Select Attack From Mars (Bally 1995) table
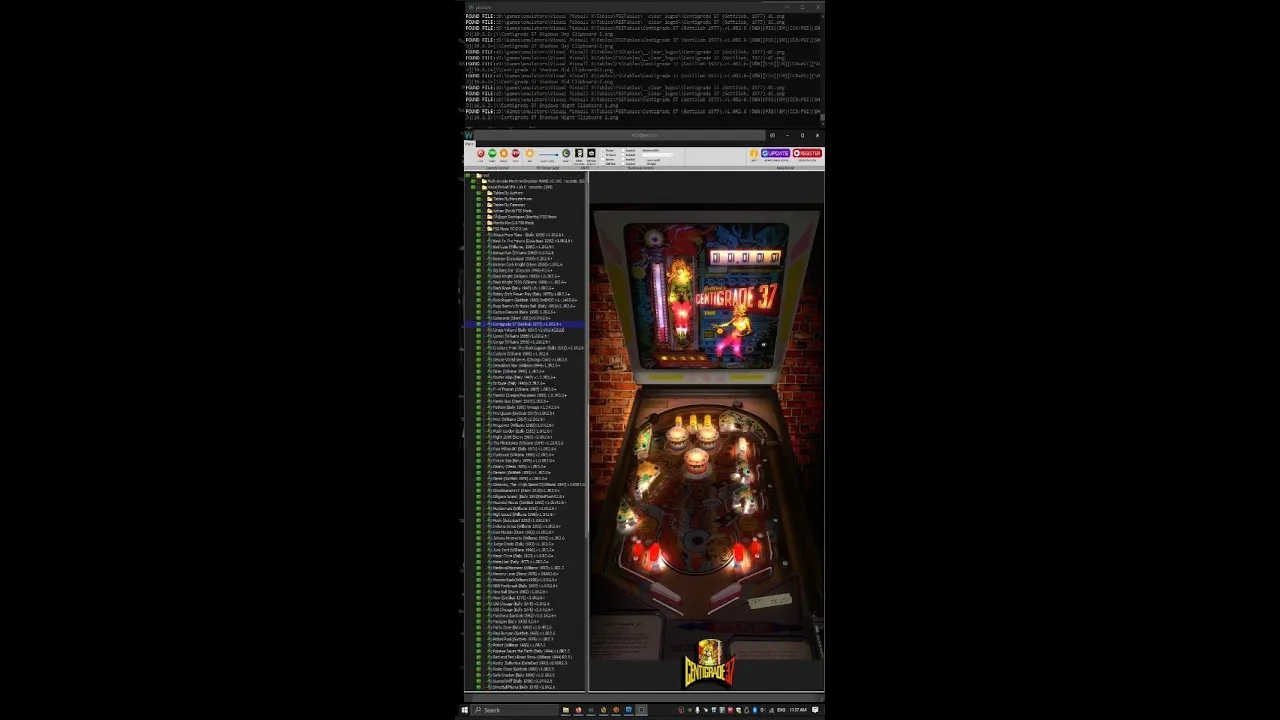 click(x=528, y=235)
